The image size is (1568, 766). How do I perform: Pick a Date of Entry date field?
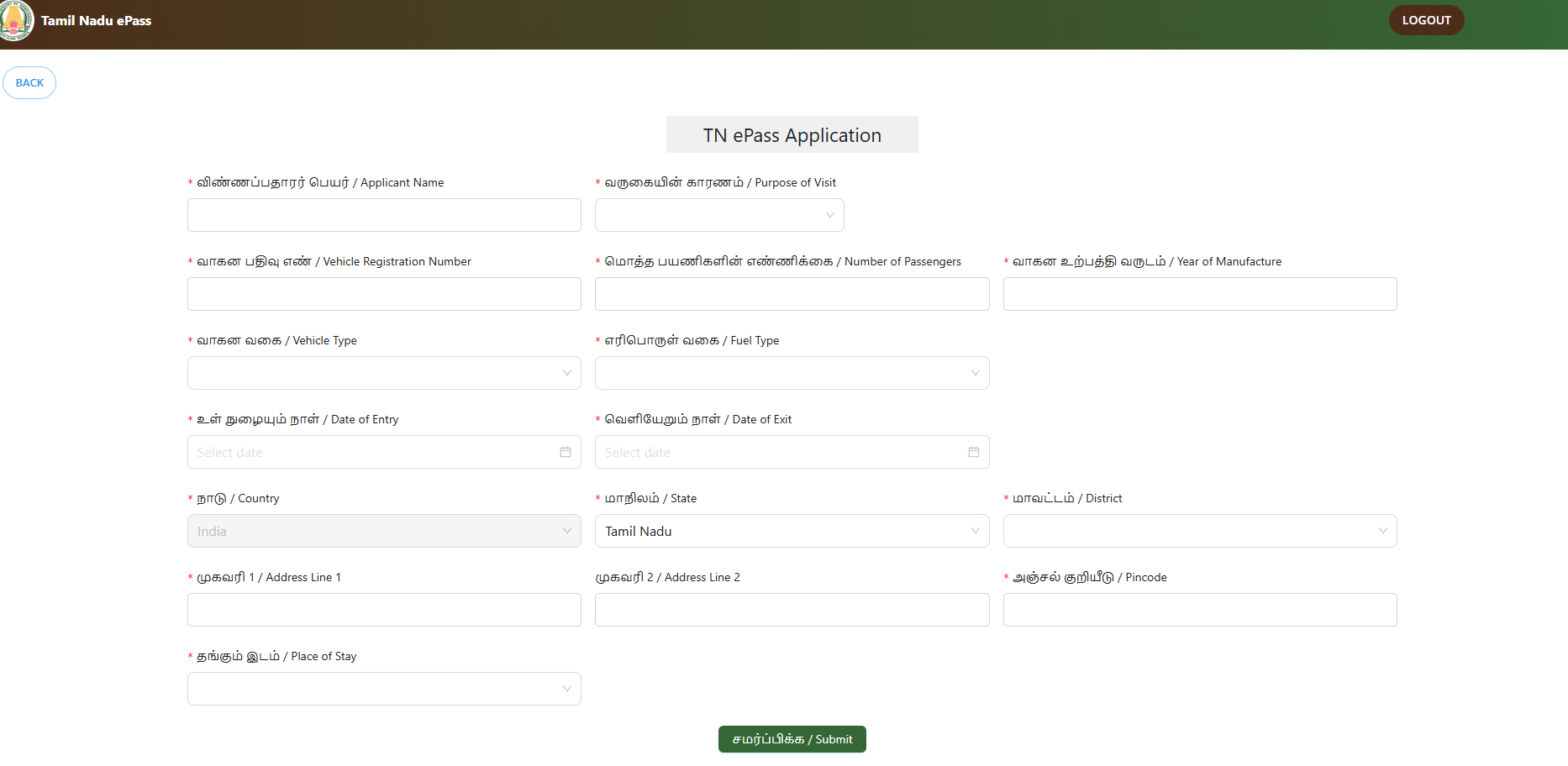(x=384, y=452)
